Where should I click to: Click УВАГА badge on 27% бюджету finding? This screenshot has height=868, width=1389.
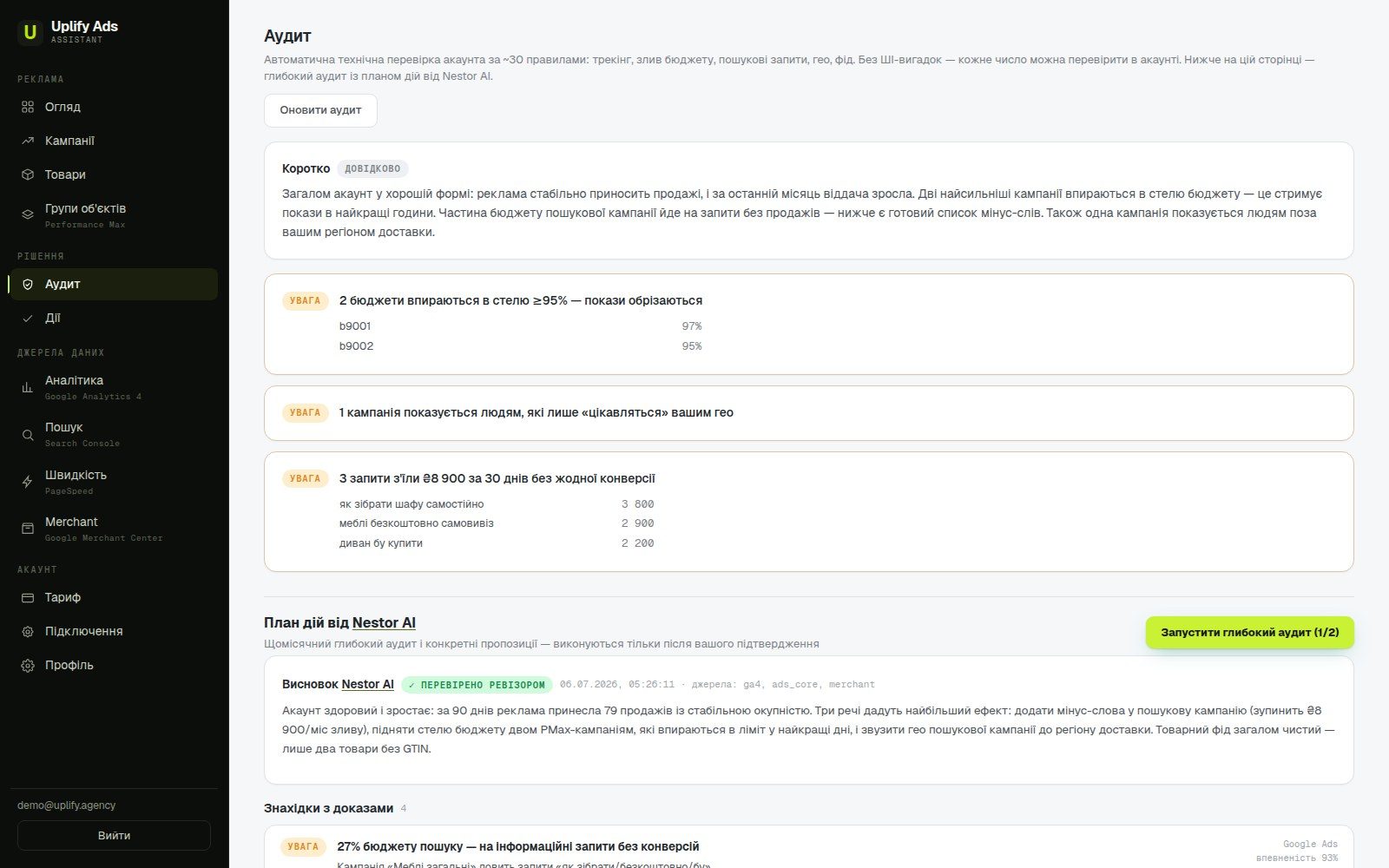click(x=303, y=846)
